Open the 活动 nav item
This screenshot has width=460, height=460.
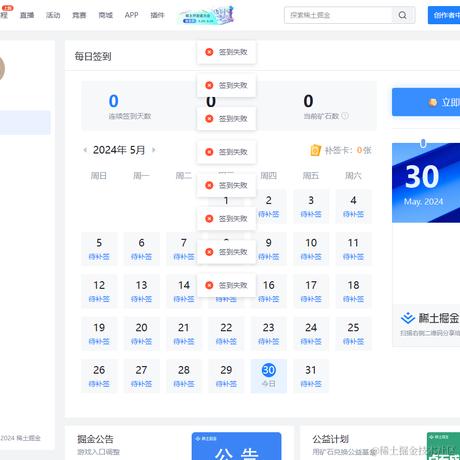tap(53, 15)
